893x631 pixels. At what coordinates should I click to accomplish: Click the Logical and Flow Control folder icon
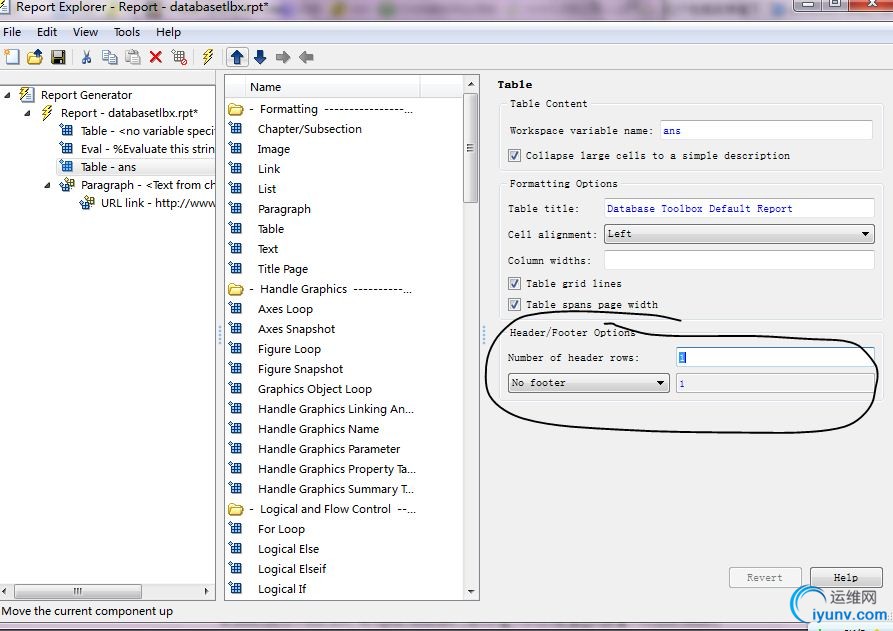(x=235, y=509)
